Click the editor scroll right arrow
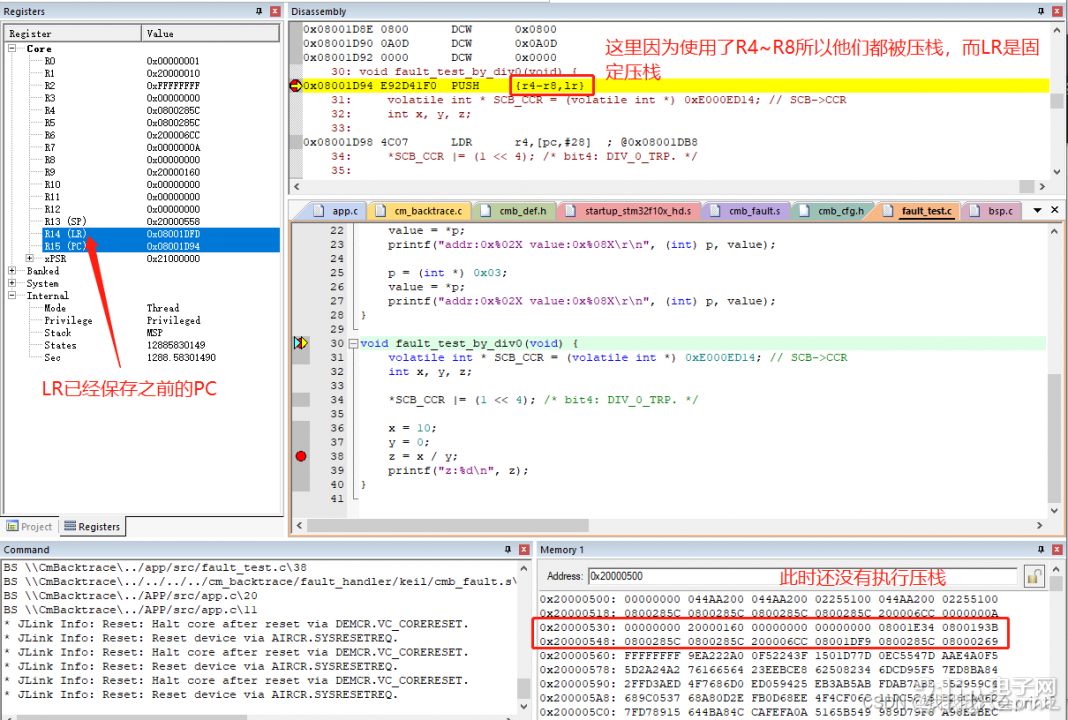The height and width of the screenshot is (720, 1068). (x=1039, y=525)
